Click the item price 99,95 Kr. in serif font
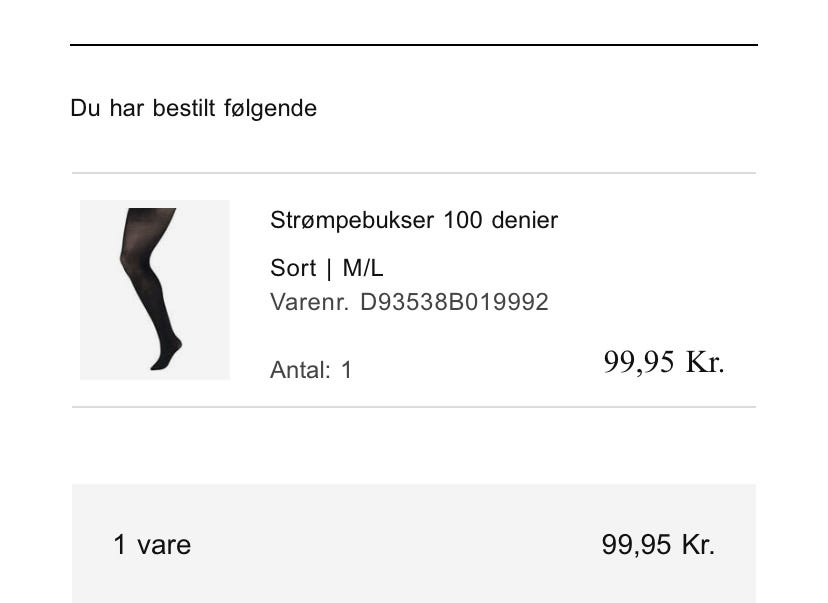The height and width of the screenshot is (603, 828). point(664,362)
